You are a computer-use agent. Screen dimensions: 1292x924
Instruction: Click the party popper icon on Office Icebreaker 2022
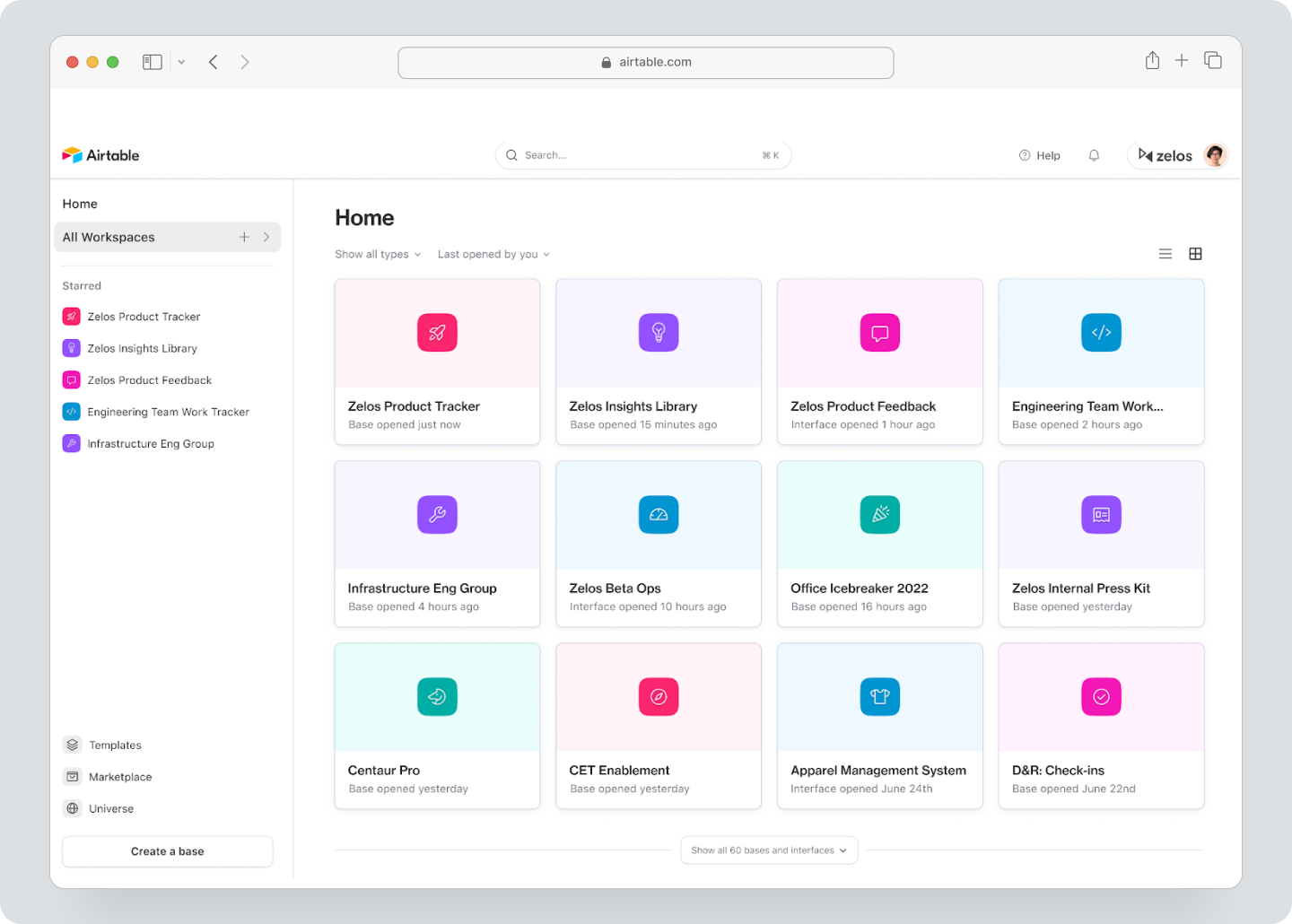tap(879, 515)
